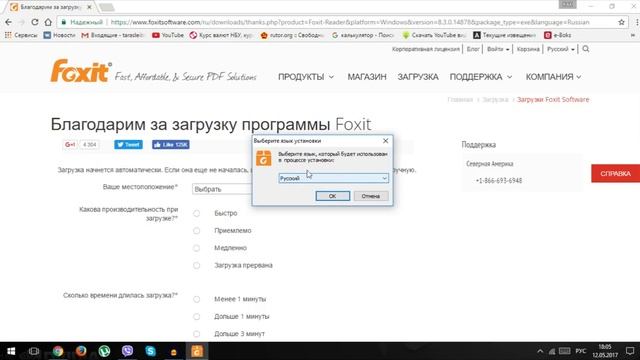Select the Дольше 3 минут option
This screenshot has width=640, height=360.
196,334
